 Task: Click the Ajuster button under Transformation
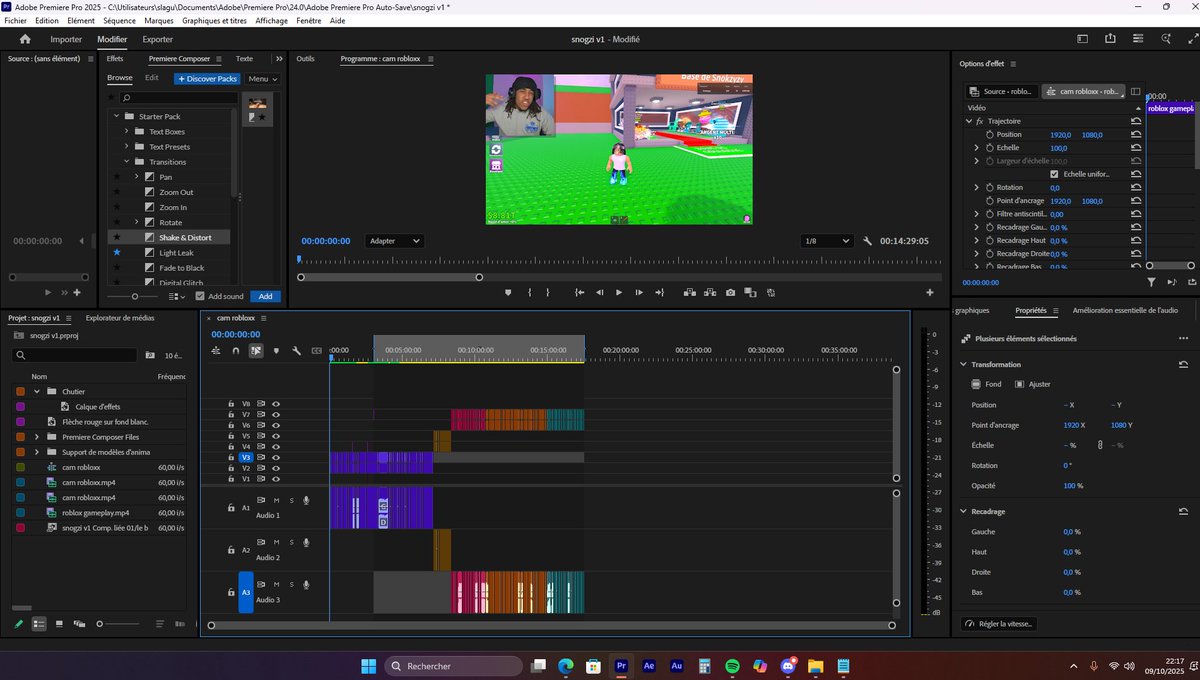click(x=1033, y=384)
